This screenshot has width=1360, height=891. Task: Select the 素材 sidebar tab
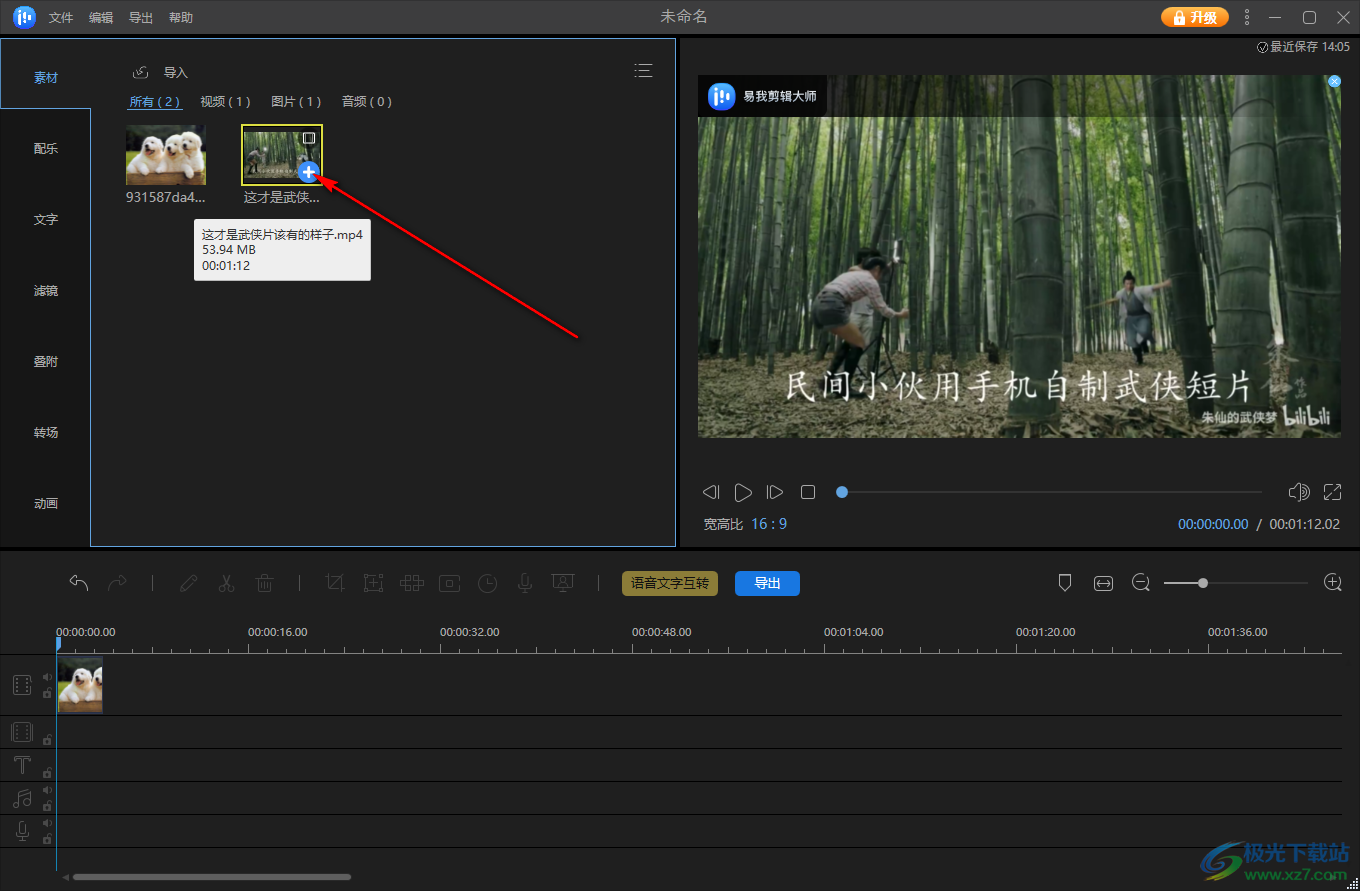[x=46, y=77]
